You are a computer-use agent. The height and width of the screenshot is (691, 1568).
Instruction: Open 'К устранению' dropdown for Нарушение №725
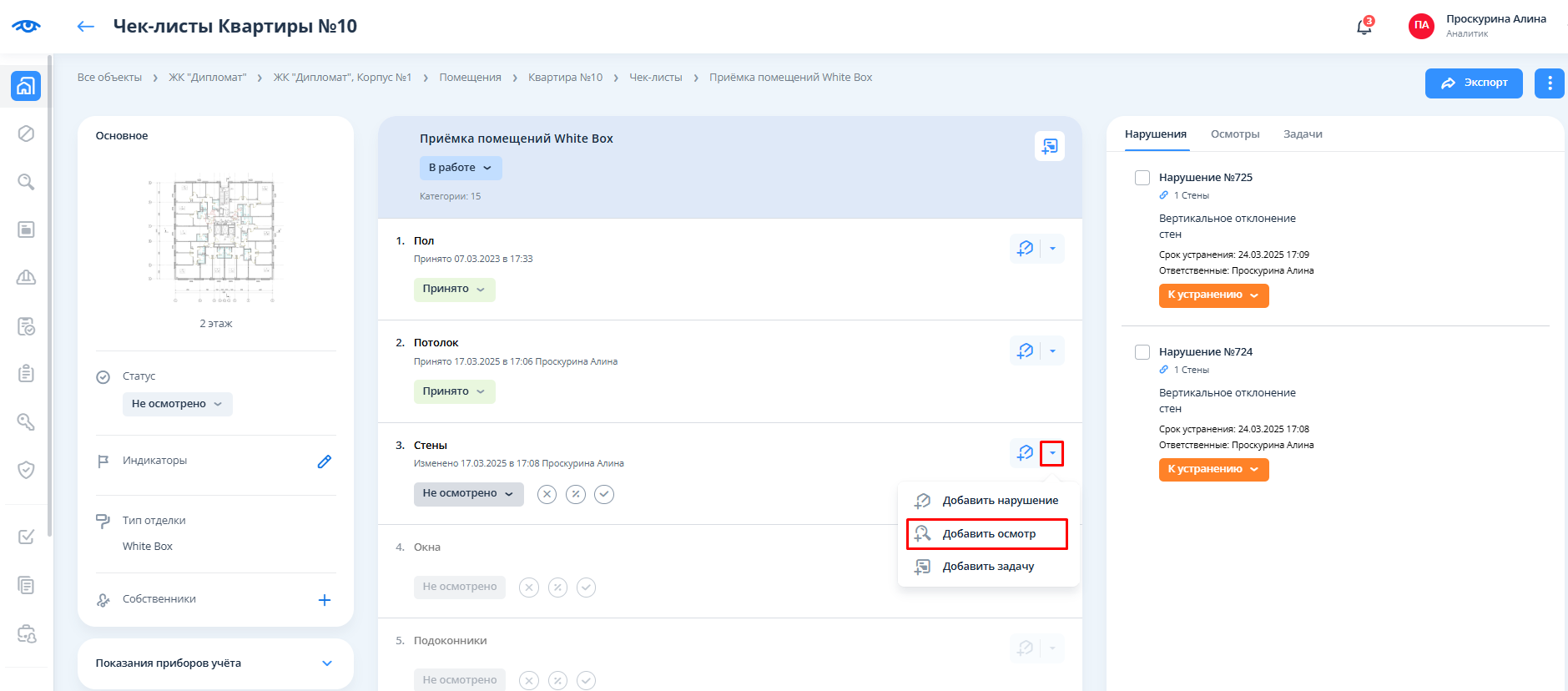(x=1213, y=295)
